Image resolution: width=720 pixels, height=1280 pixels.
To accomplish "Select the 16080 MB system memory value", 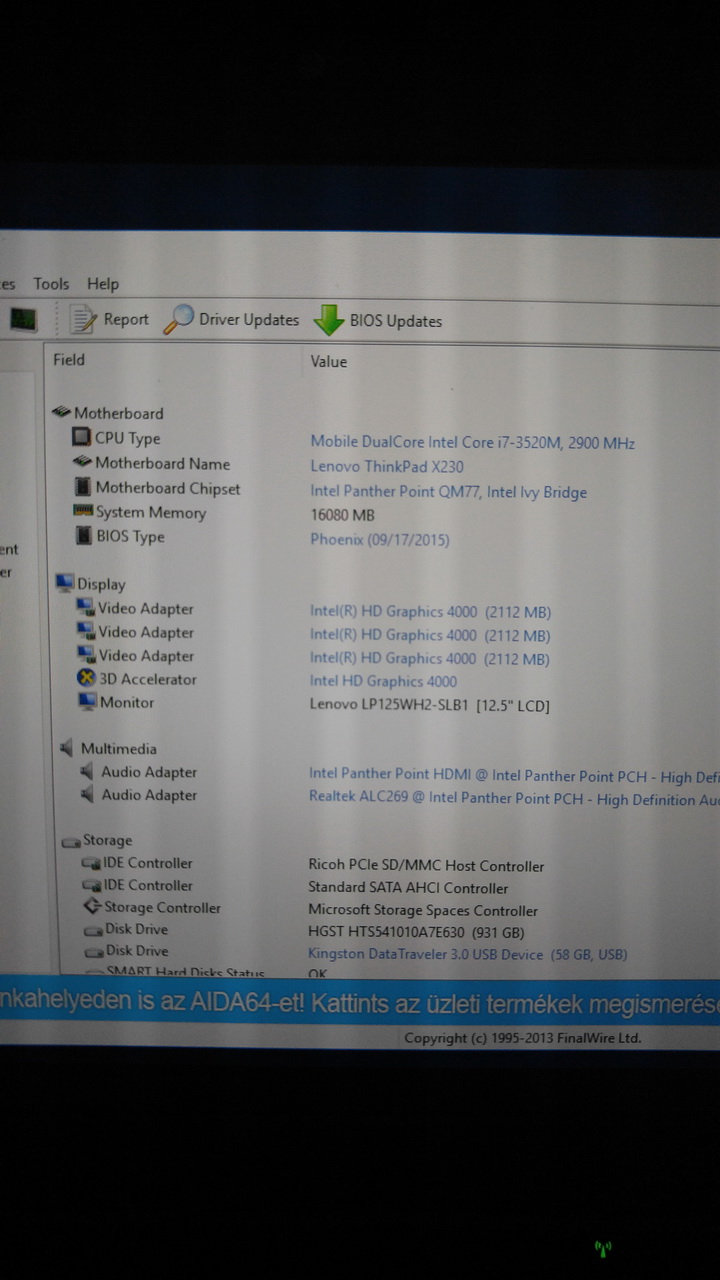I will pos(342,515).
